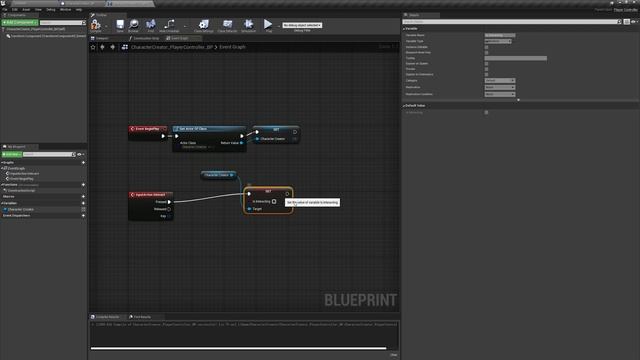
Task: Add a new graph with the Graphs plus icon
Action: coord(83,162)
